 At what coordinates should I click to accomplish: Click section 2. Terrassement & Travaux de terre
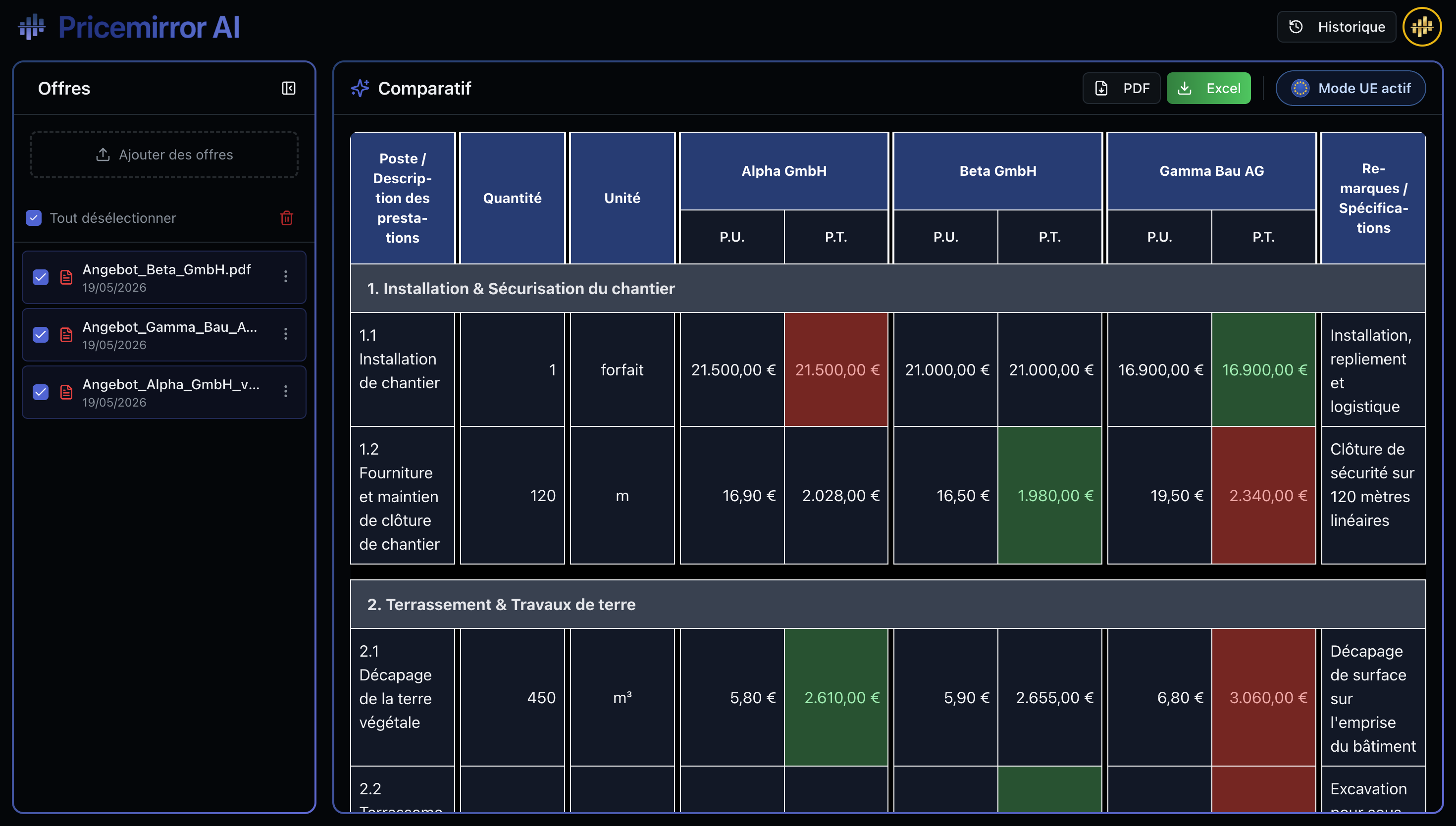(887, 604)
